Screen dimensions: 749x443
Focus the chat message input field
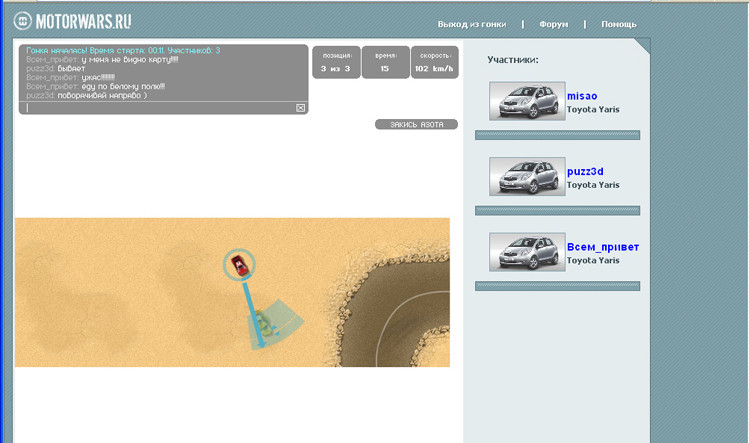[x=160, y=108]
